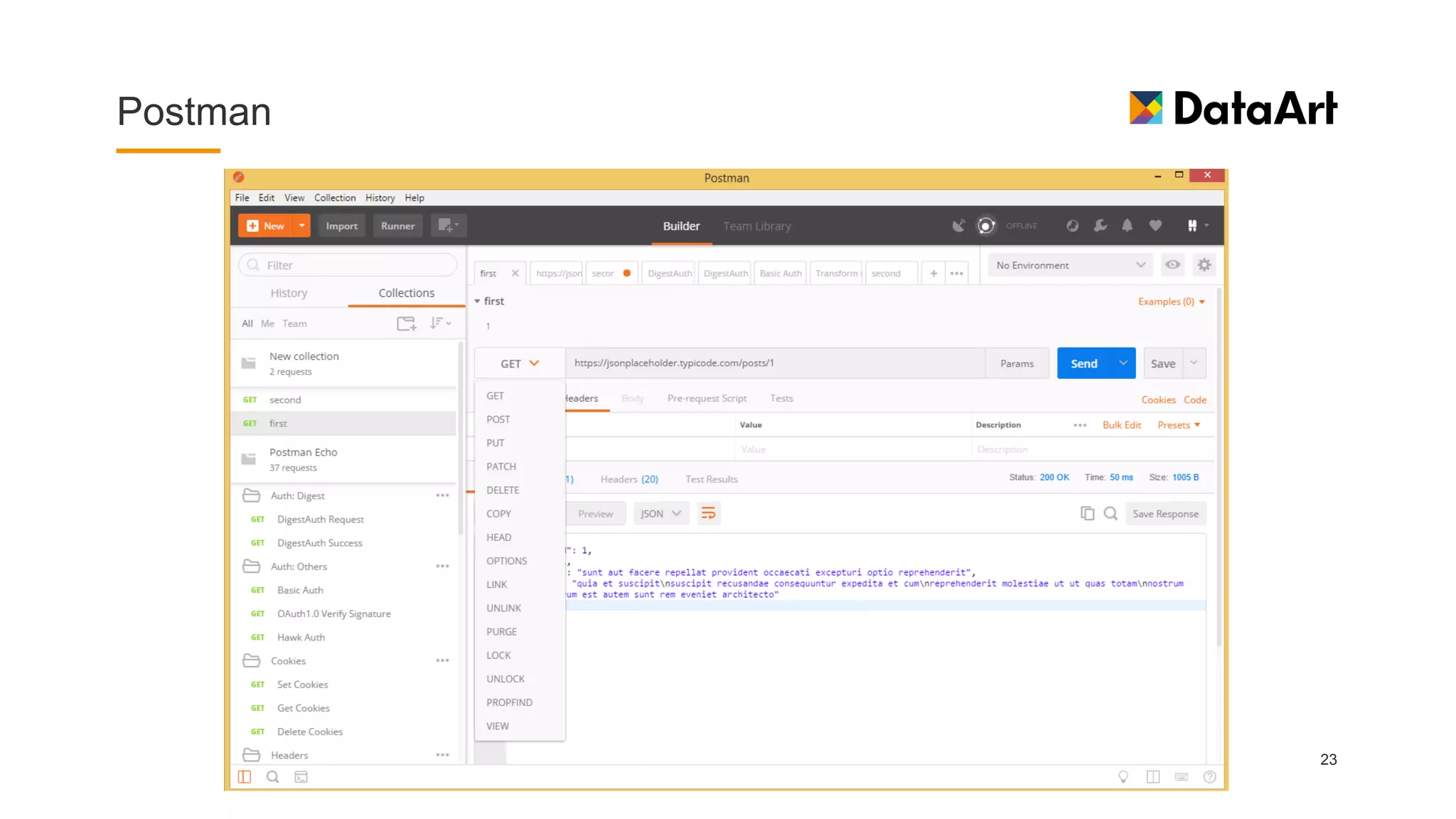The height and width of the screenshot is (819, 1456).
Task: Click the wrench settings icon in header
Action: 1100,226
